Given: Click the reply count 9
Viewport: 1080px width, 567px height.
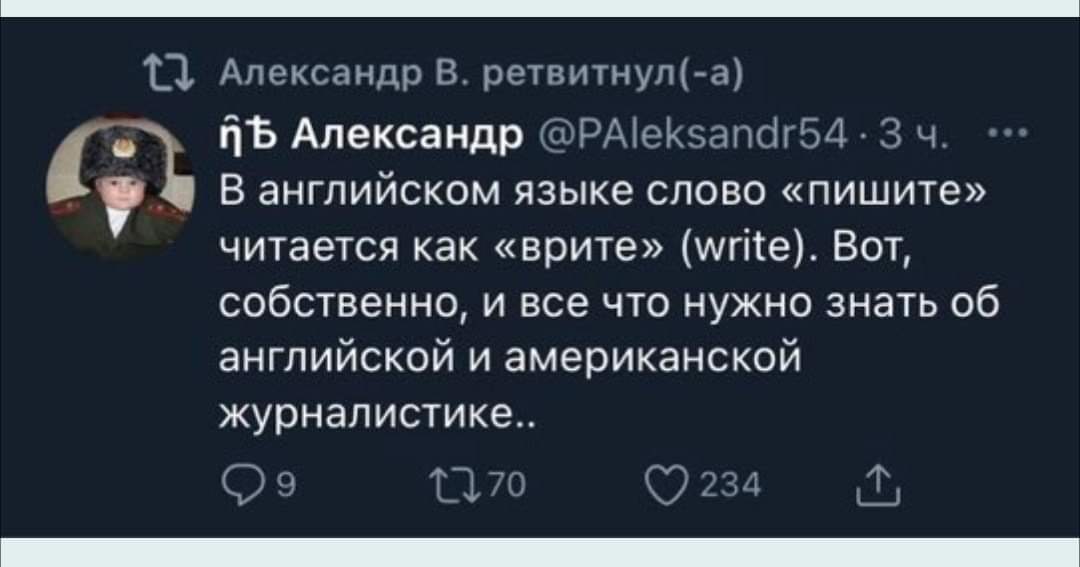Looking at the screenshot, I should [x=256, y=490].
